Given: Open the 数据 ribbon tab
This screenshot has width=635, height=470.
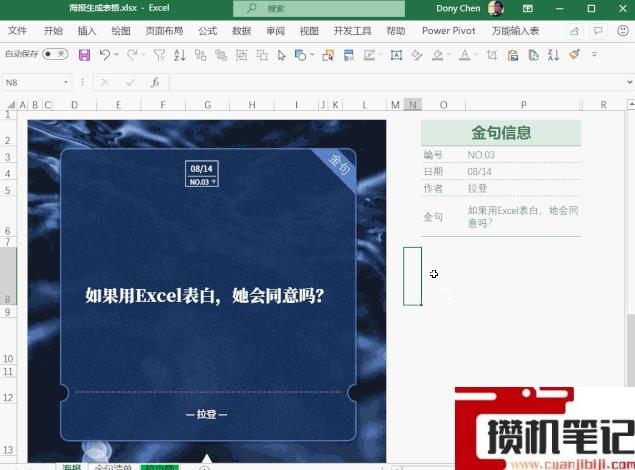Looking at the screenshot, I should 241,31.
